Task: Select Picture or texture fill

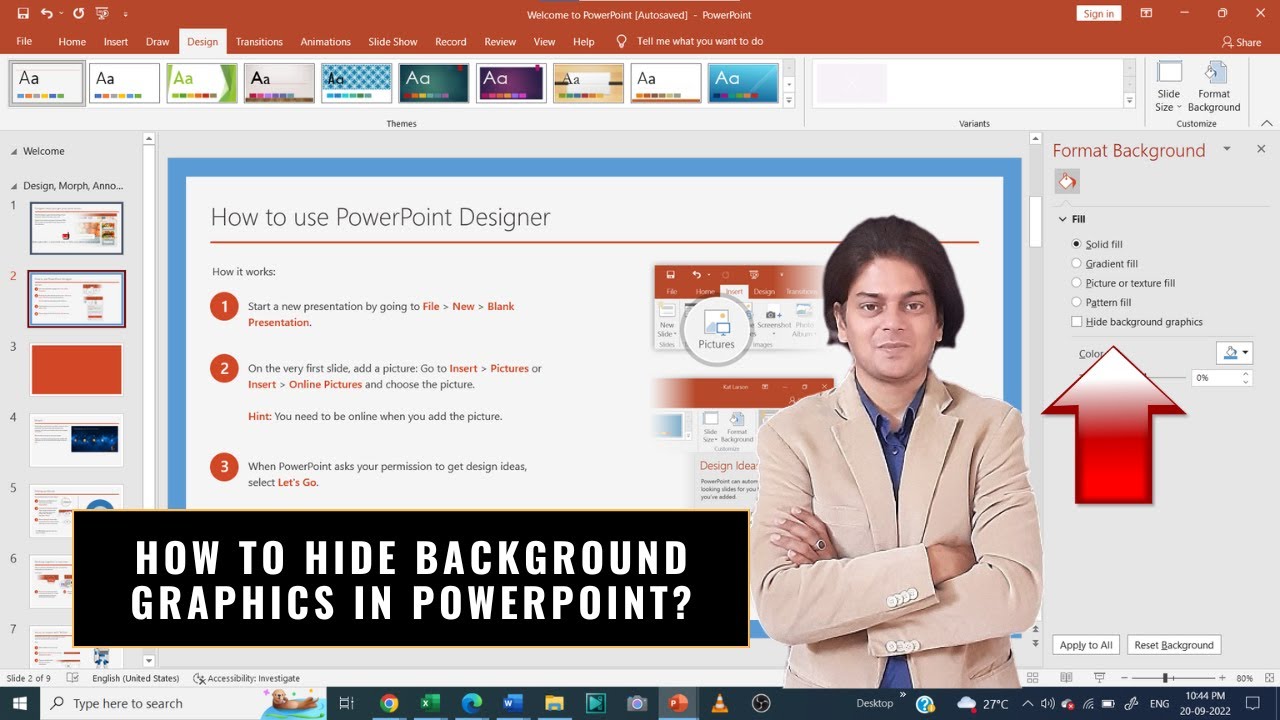Action: tap(1123, 283)
